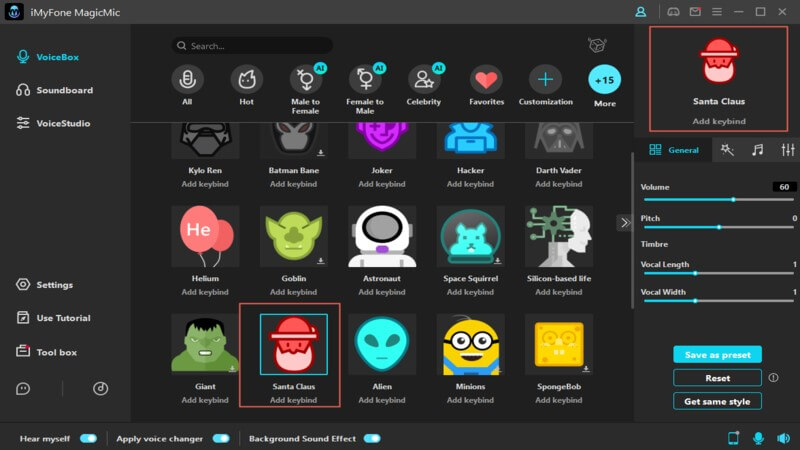Choose the Hacker voice

[x=470, y=141]
